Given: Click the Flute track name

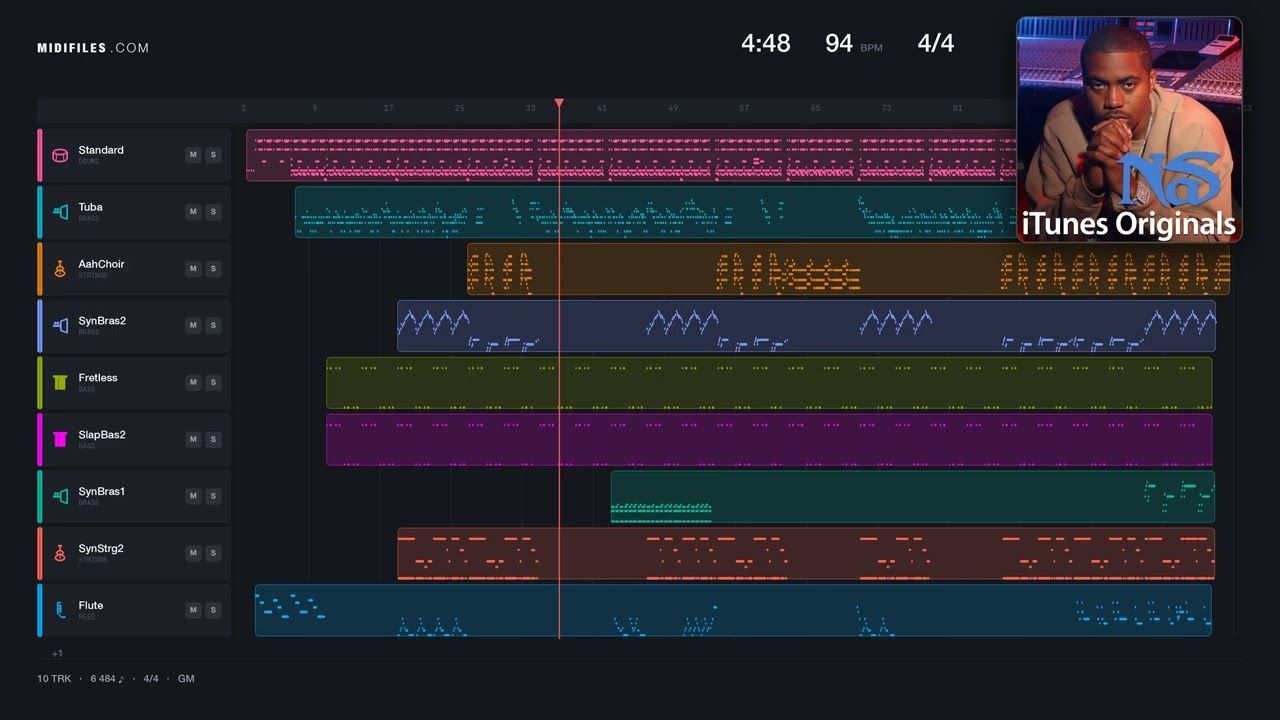Looking at the screenshot, I should tap(91, 606).
